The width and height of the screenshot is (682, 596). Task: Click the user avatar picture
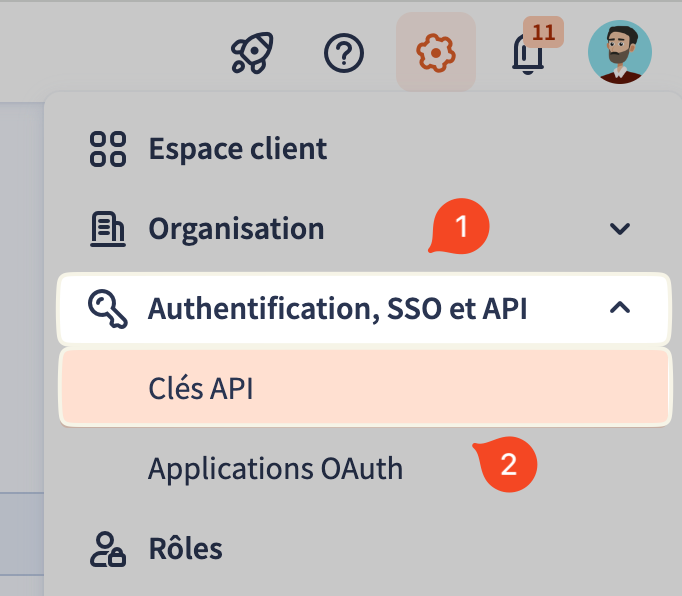[x=620, y=51]
